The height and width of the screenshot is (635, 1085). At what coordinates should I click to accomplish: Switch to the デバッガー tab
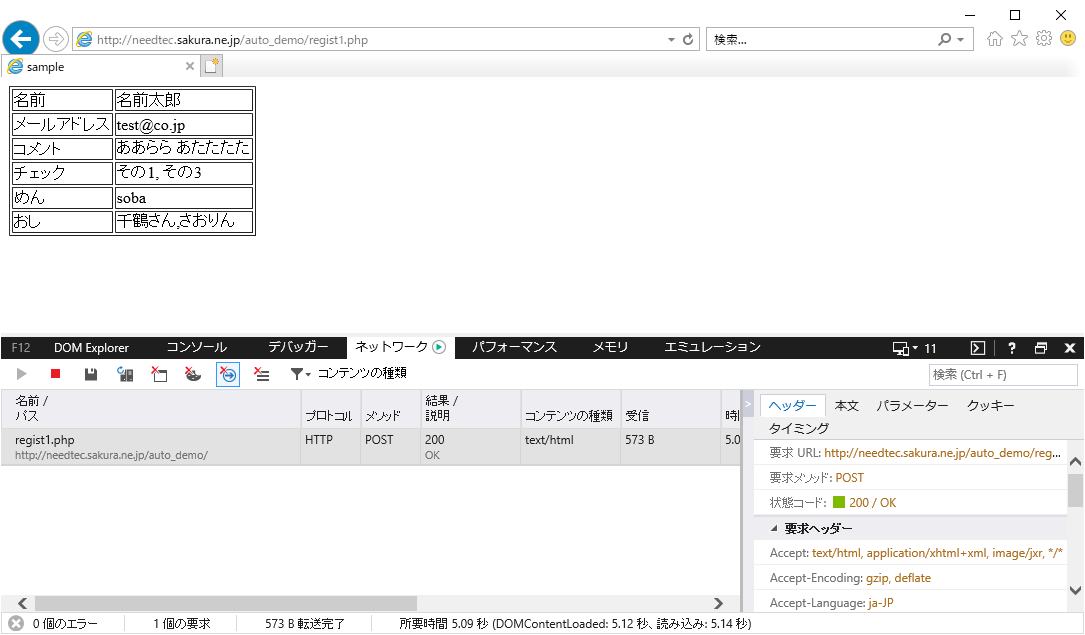(x=298, y=347)
